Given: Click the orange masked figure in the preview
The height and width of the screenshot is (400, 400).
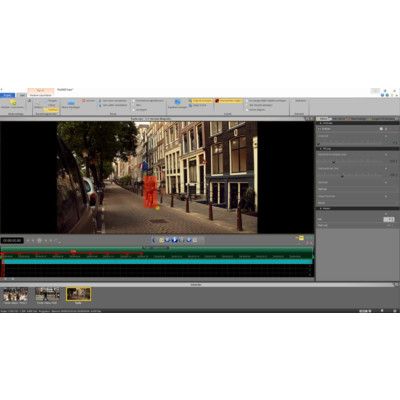Looking at the screenshot, I should pos(151,192).
